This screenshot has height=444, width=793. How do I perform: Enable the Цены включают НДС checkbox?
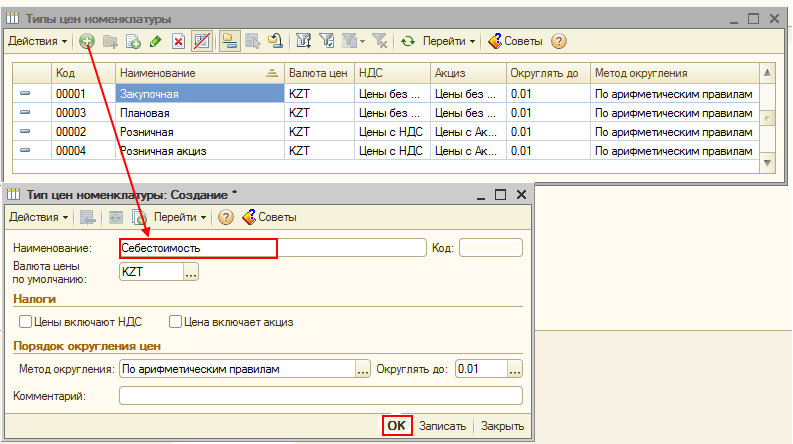point(26,322)
